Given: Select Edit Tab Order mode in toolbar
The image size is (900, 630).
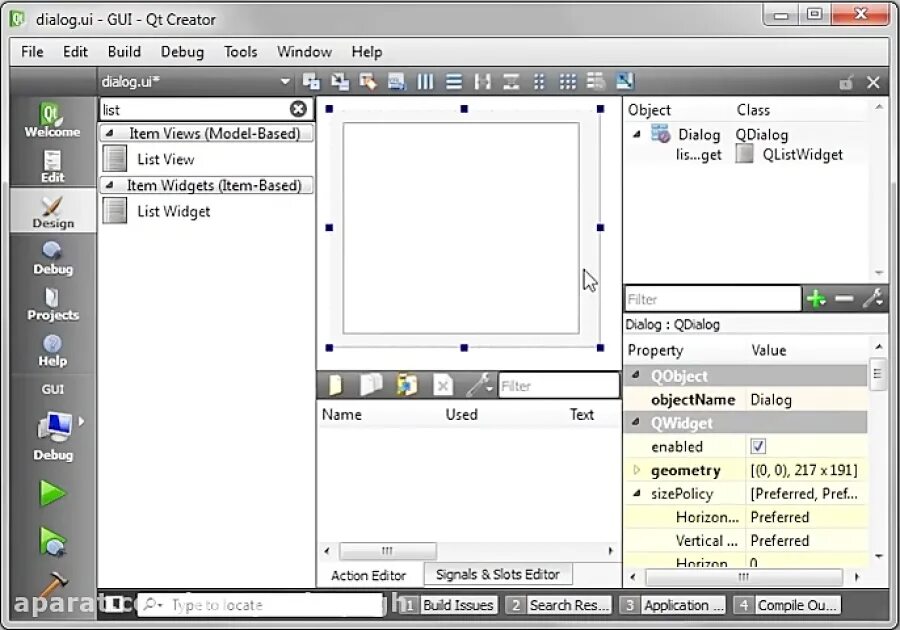Looking at the screenshot, I should [397, 81].
